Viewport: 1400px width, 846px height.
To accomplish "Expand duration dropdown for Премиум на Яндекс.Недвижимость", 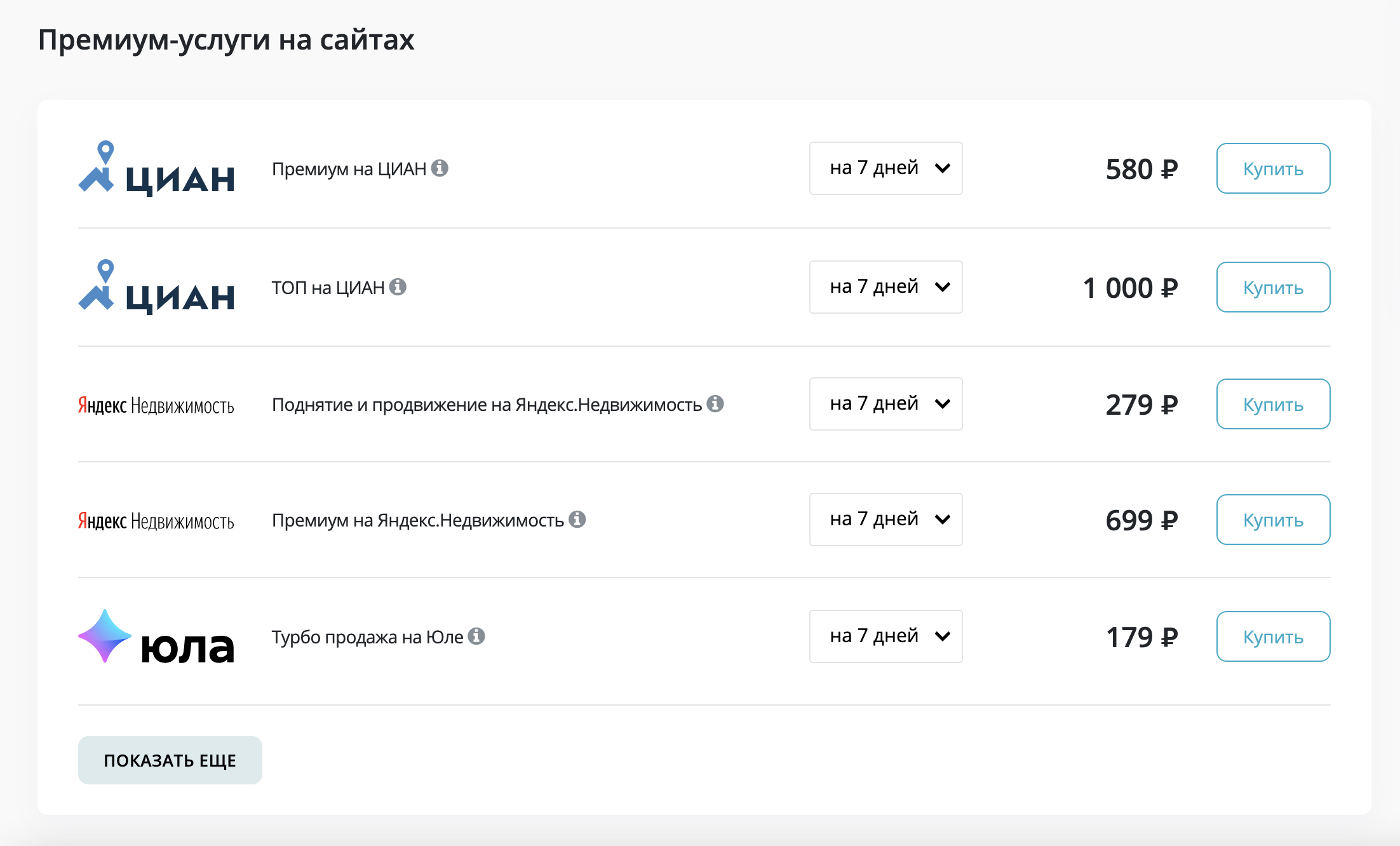I will click(886, 520).
